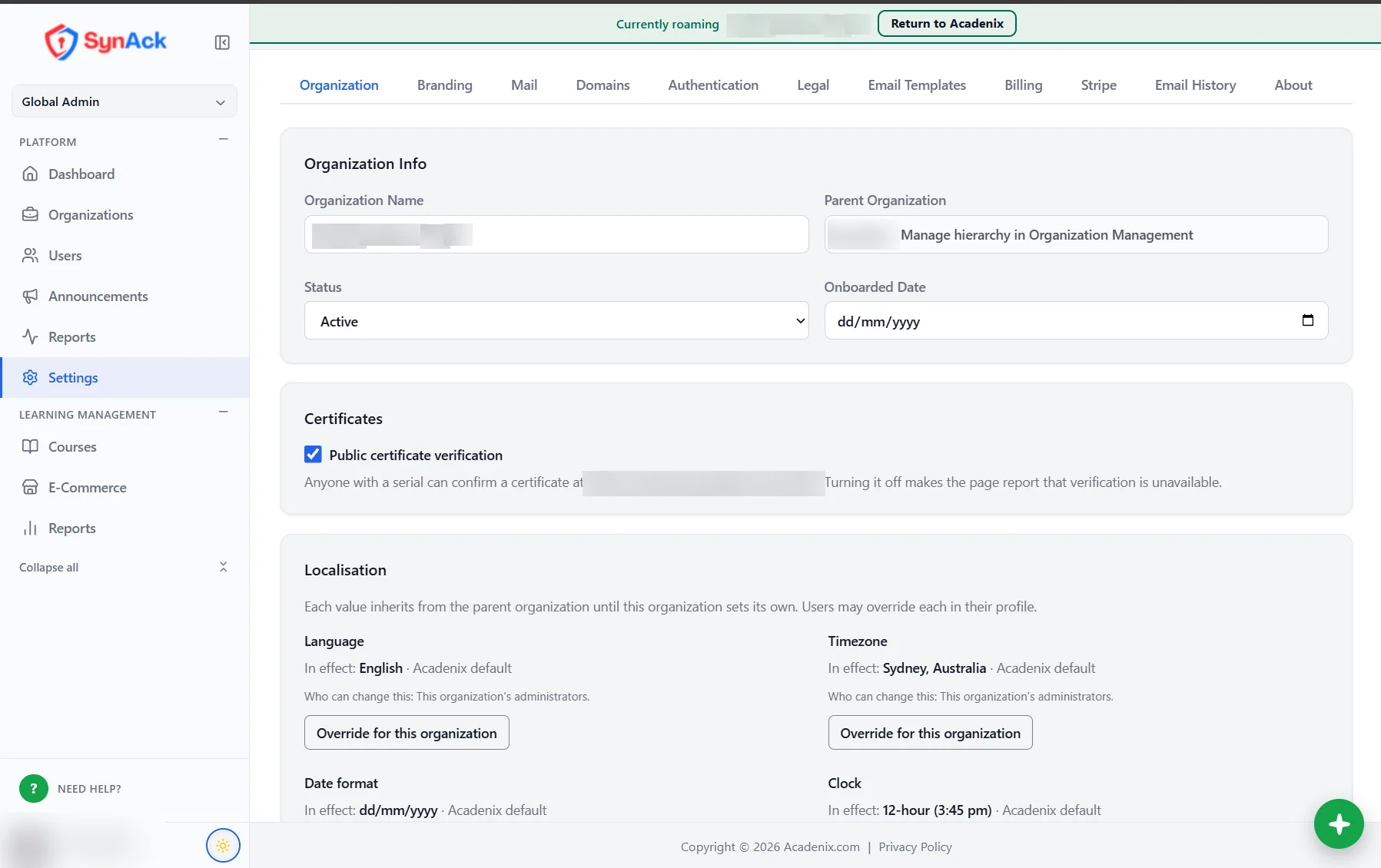Screen dimensions: 1381x868
Task: Select the Organization tab
Action: coord(339,85)
